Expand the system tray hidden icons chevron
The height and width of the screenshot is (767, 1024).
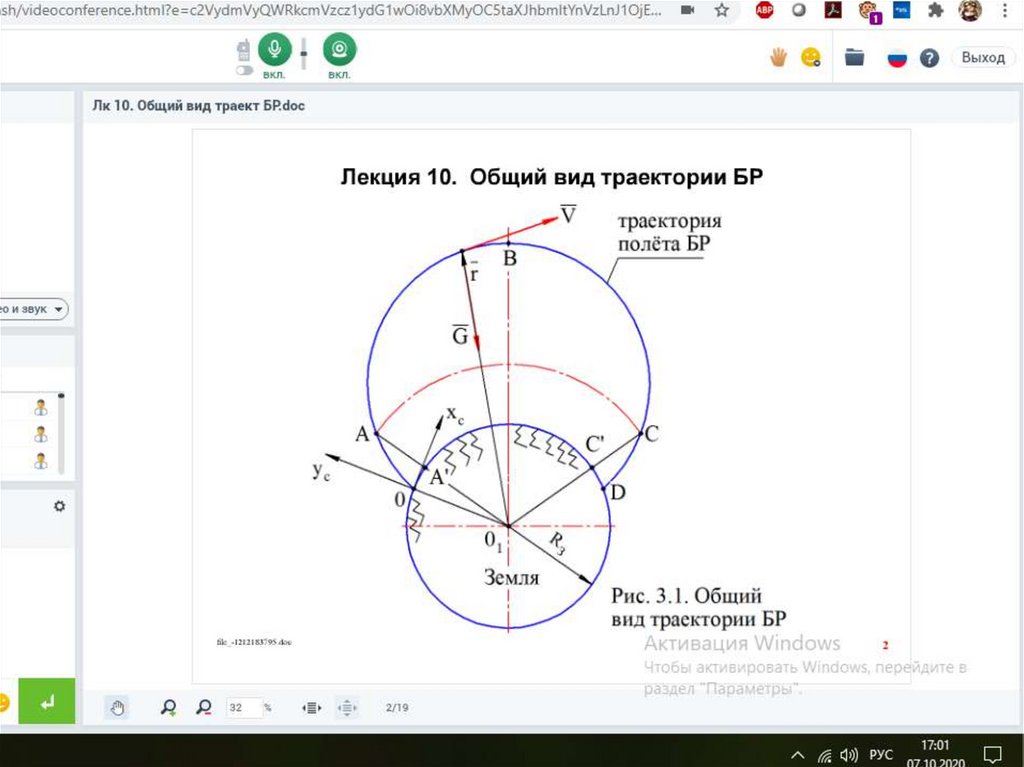(797, 755)
